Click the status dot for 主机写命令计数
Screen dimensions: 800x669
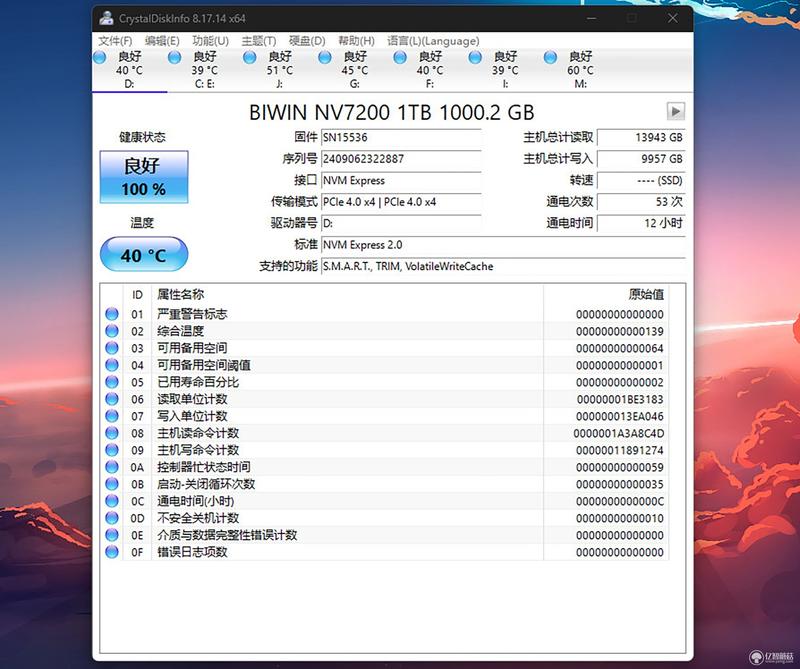click(112, 450)
